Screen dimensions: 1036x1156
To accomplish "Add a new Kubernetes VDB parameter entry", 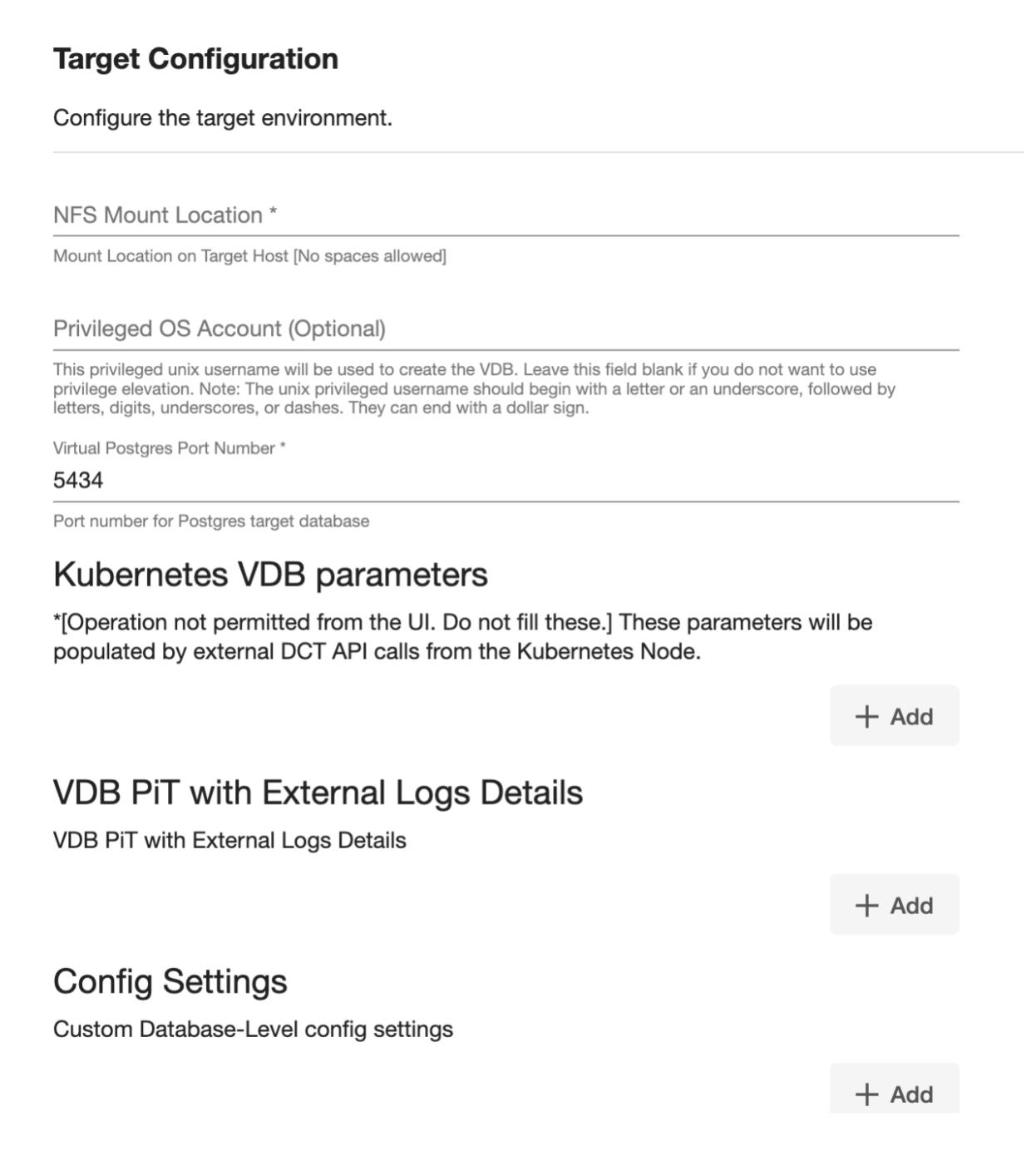I will coord(893,715).
